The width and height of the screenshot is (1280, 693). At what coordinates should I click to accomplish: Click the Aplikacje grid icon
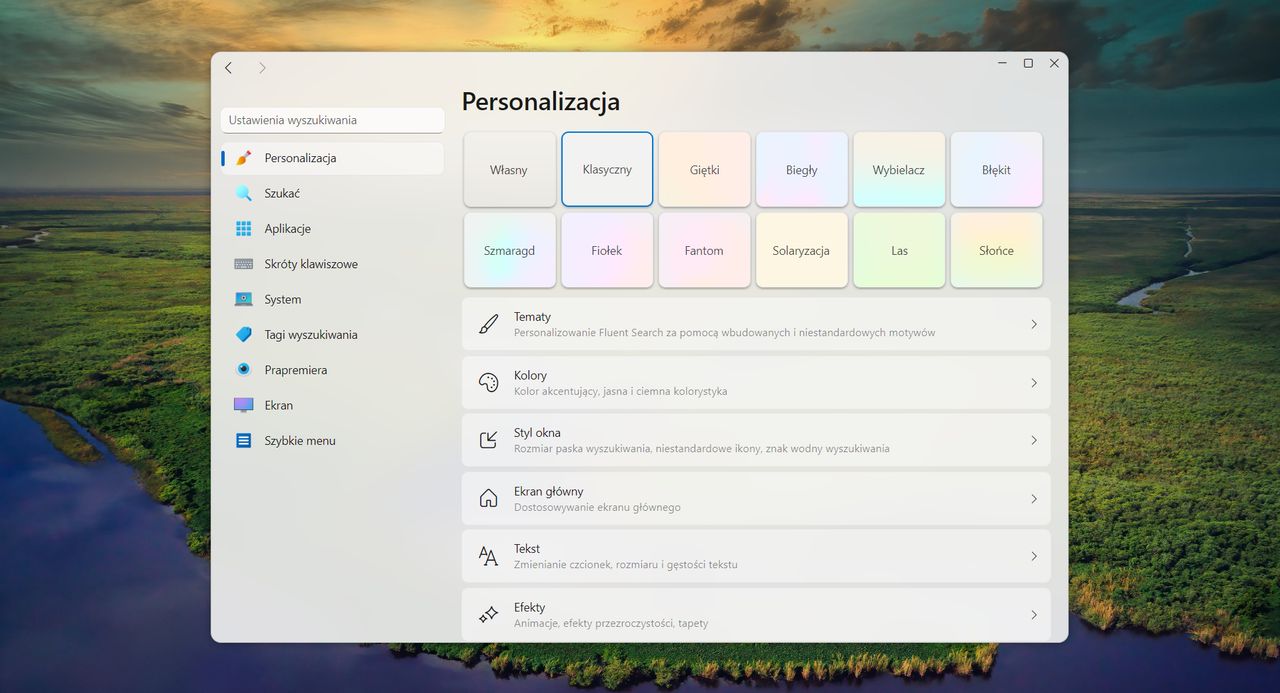pyautogui.click(x=243, y=229)
